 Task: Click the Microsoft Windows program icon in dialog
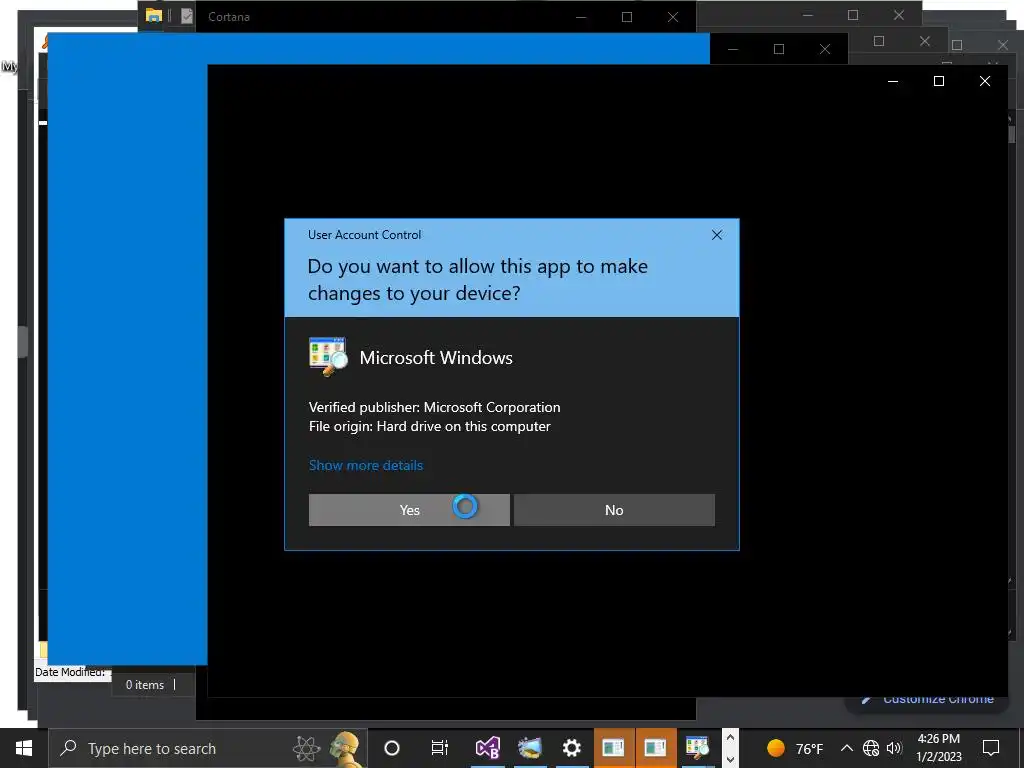coord(328,357)
